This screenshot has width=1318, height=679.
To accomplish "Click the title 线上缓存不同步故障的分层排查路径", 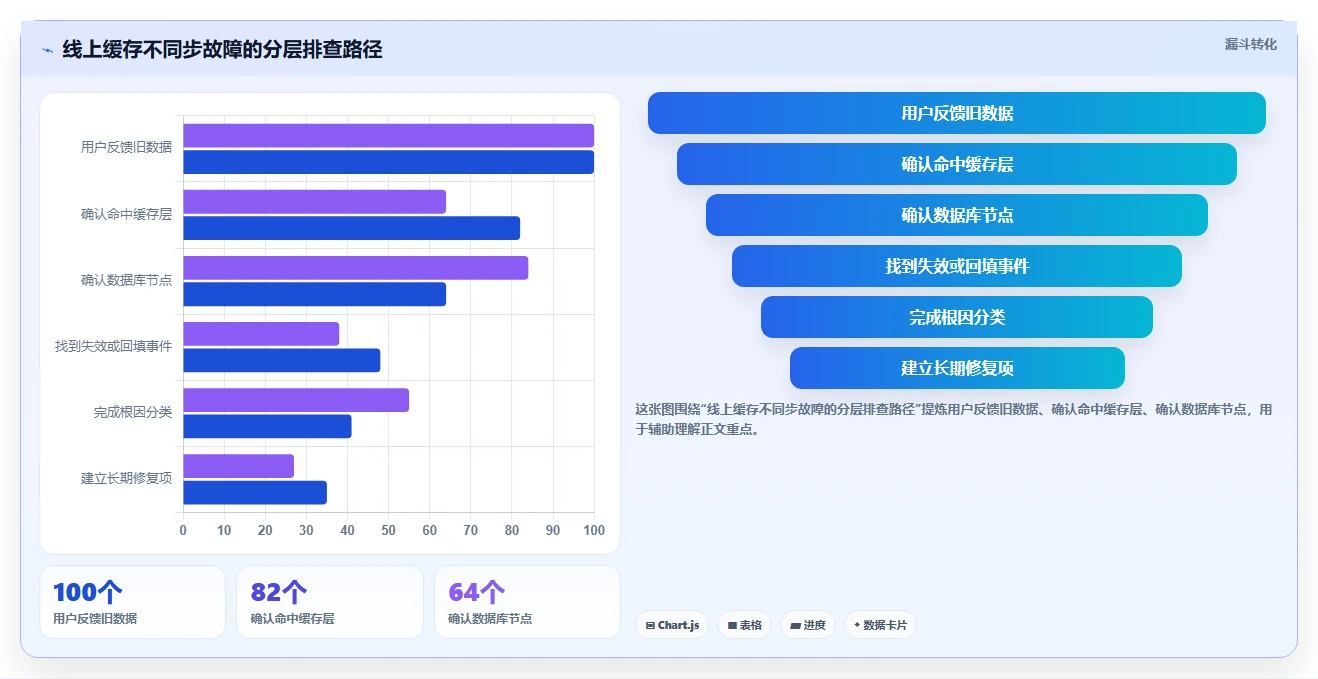I will tap(222, 49).
